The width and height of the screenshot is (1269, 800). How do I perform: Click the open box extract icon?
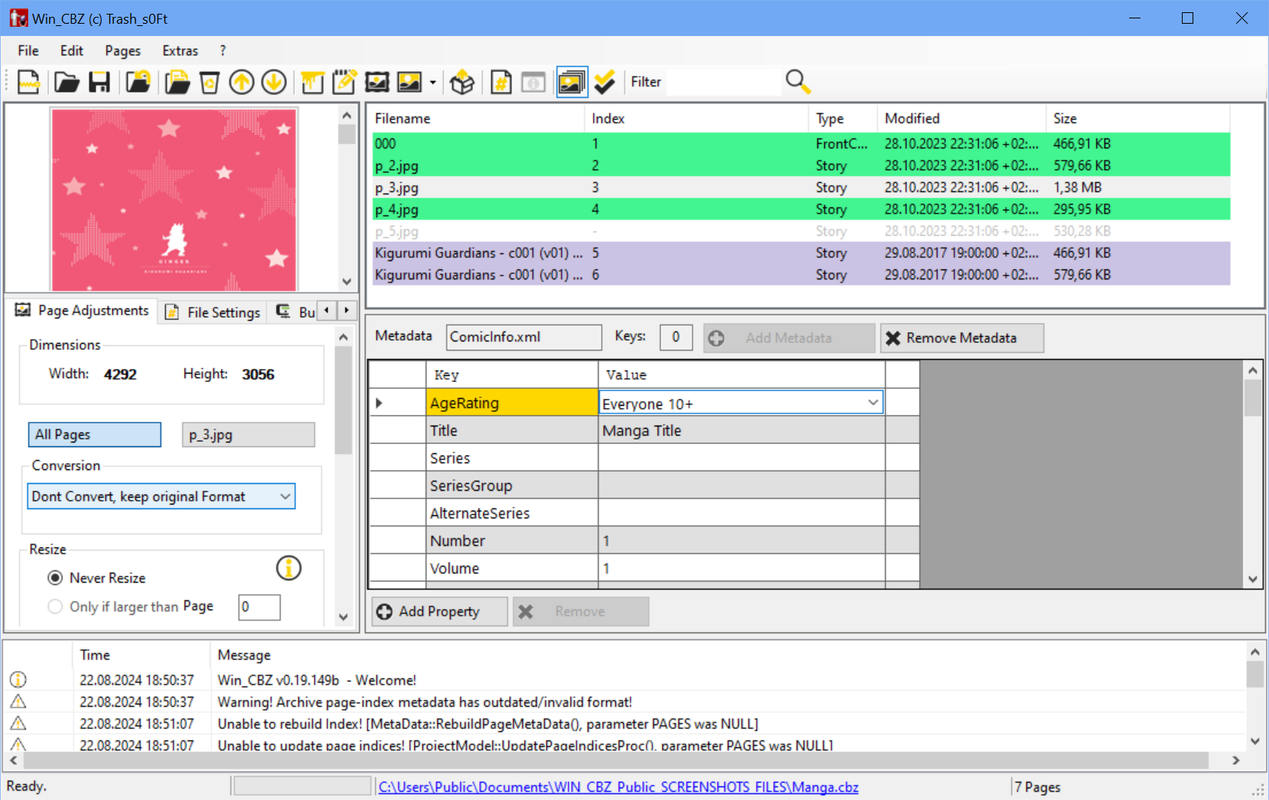pyautogui.click(x=462, y=82)
